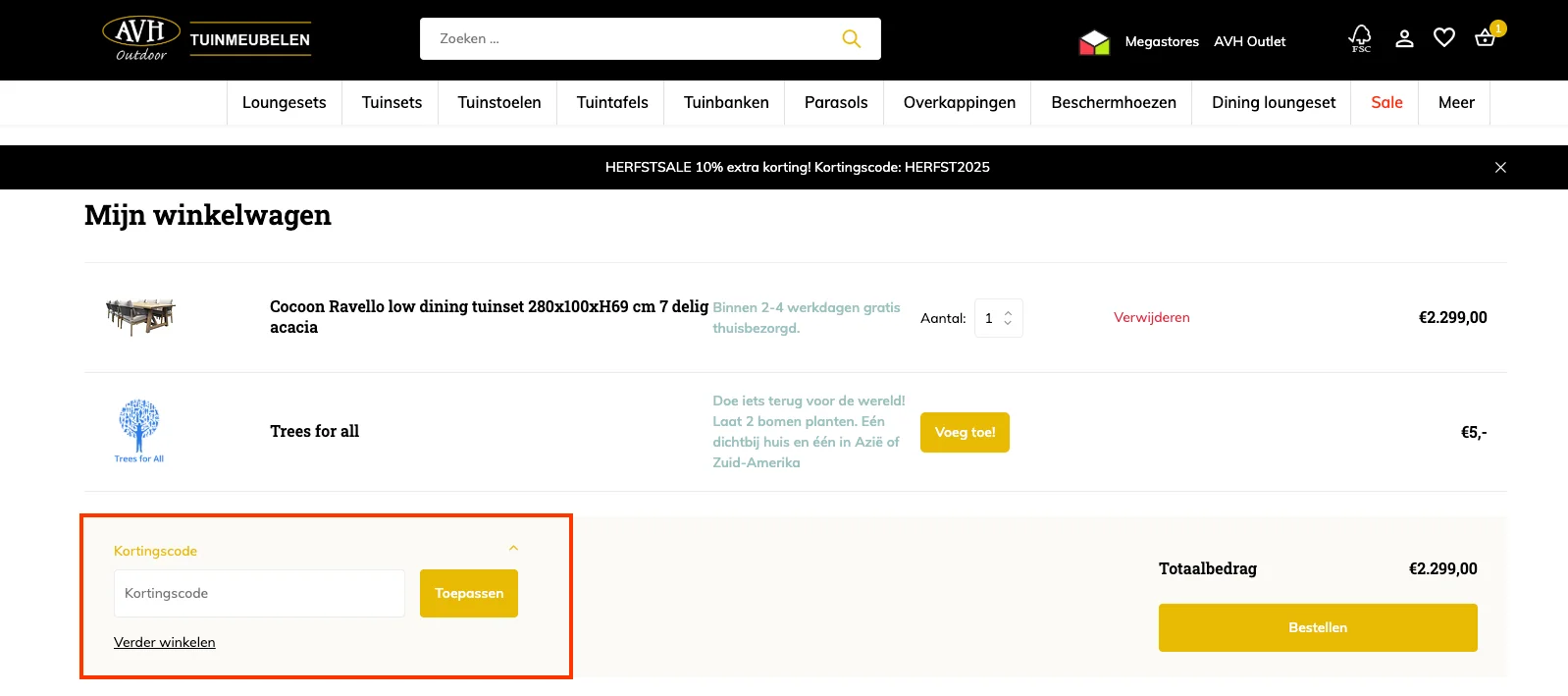Open the Loungesets category
The width and height of the screenshot is (1568, 696).
pos(284,103)
